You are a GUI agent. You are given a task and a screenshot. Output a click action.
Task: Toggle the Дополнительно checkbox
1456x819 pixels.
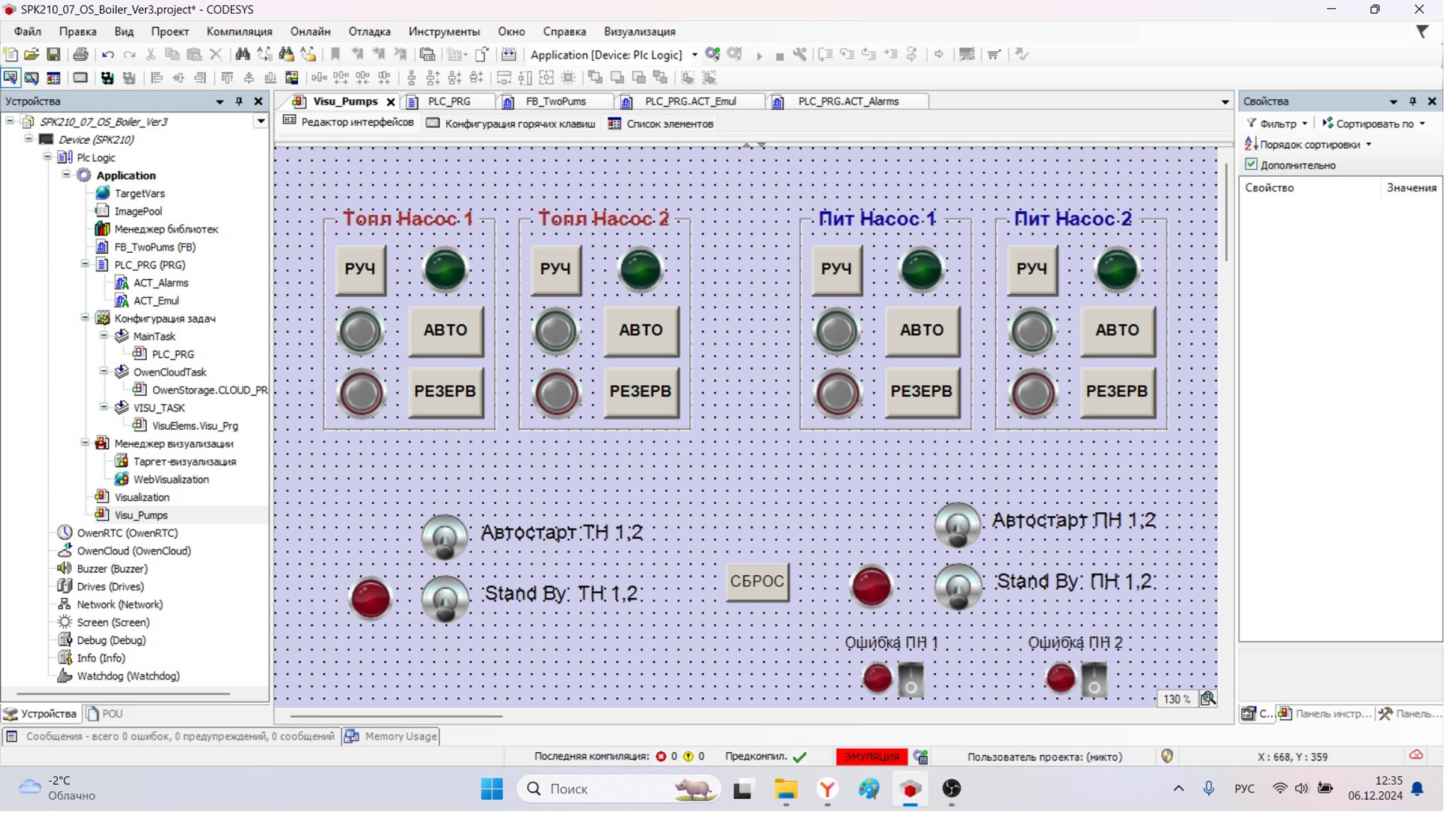point(1252,165)
